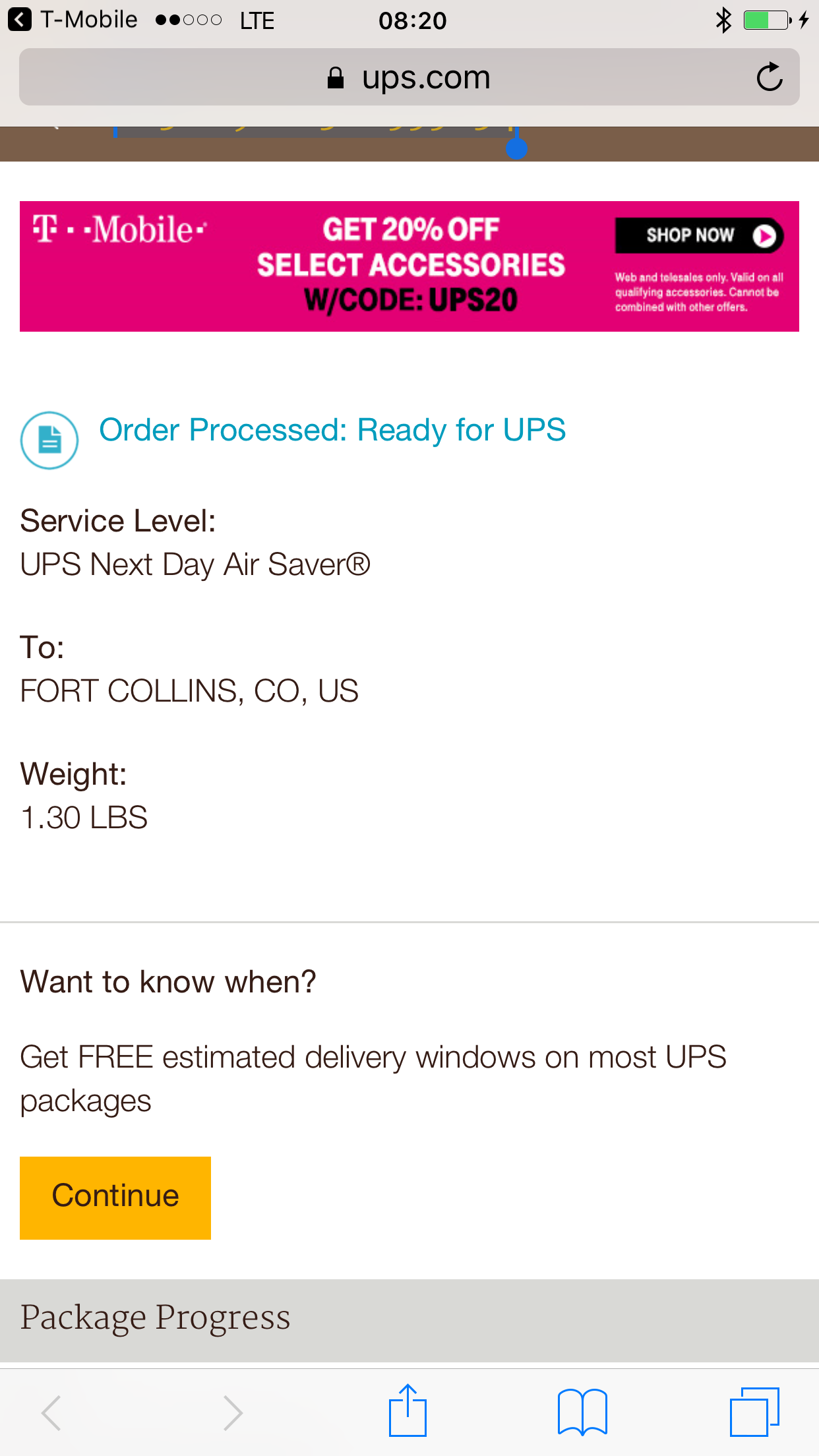Show open tabs with the tabs icon
This screenshot has width=819, height=1456.
click(x=754, y=1412)
